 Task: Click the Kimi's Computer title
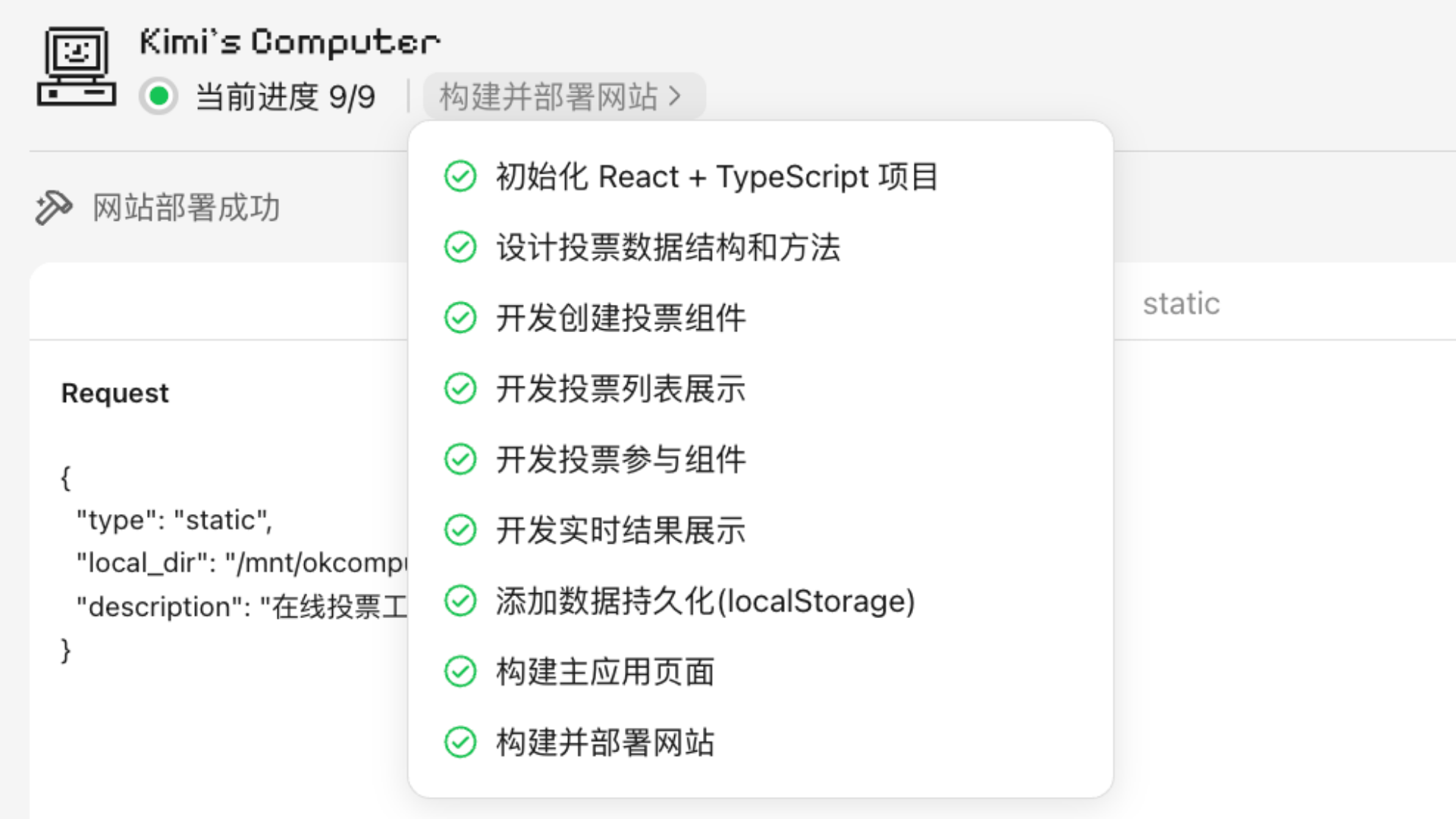click(x=290, y=42)
